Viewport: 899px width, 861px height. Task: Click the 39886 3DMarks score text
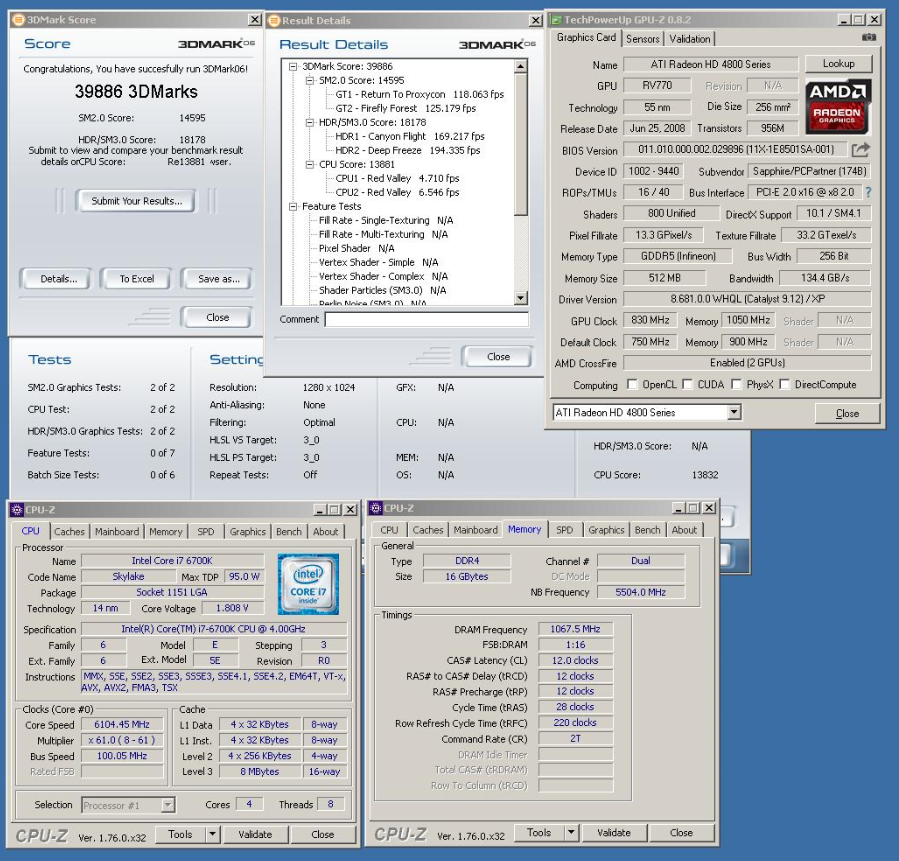pos(136,92)
